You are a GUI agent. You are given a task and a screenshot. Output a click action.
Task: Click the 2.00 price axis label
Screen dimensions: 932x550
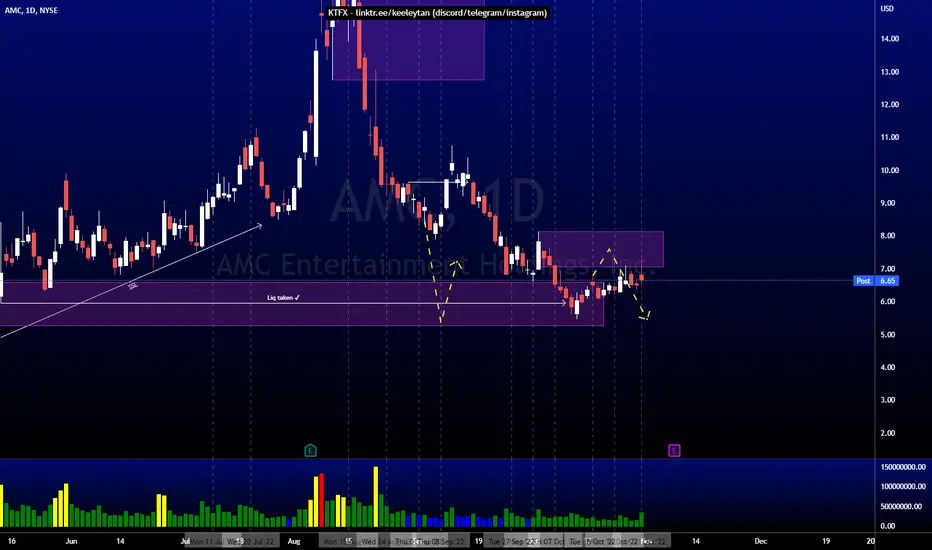coord(888,433)
